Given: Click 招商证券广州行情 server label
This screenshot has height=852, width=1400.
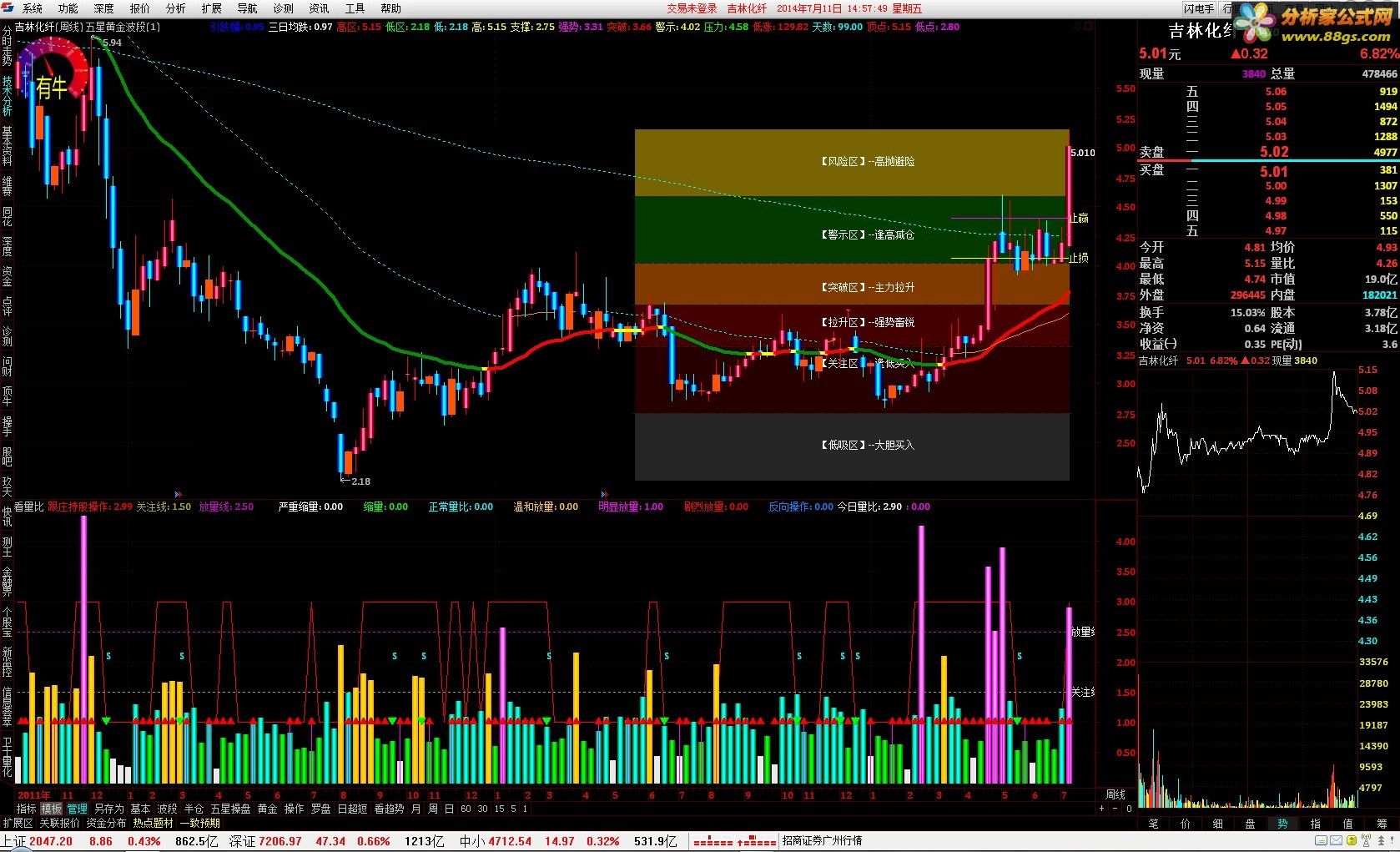Looking at the screenshot, I should pyautogui.click(x=822, y=841).
